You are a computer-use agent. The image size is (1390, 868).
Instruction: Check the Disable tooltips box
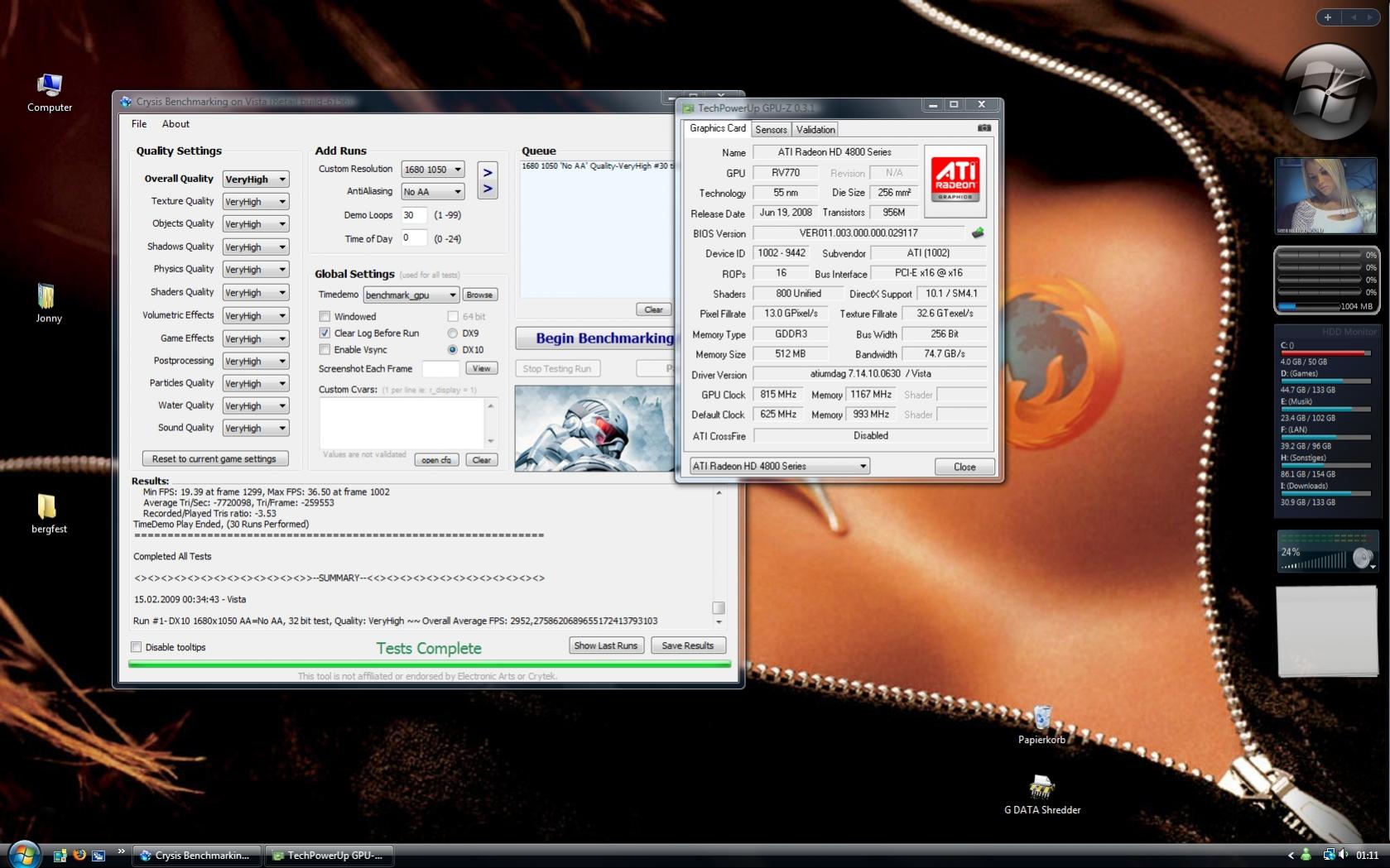coord(137,647)
